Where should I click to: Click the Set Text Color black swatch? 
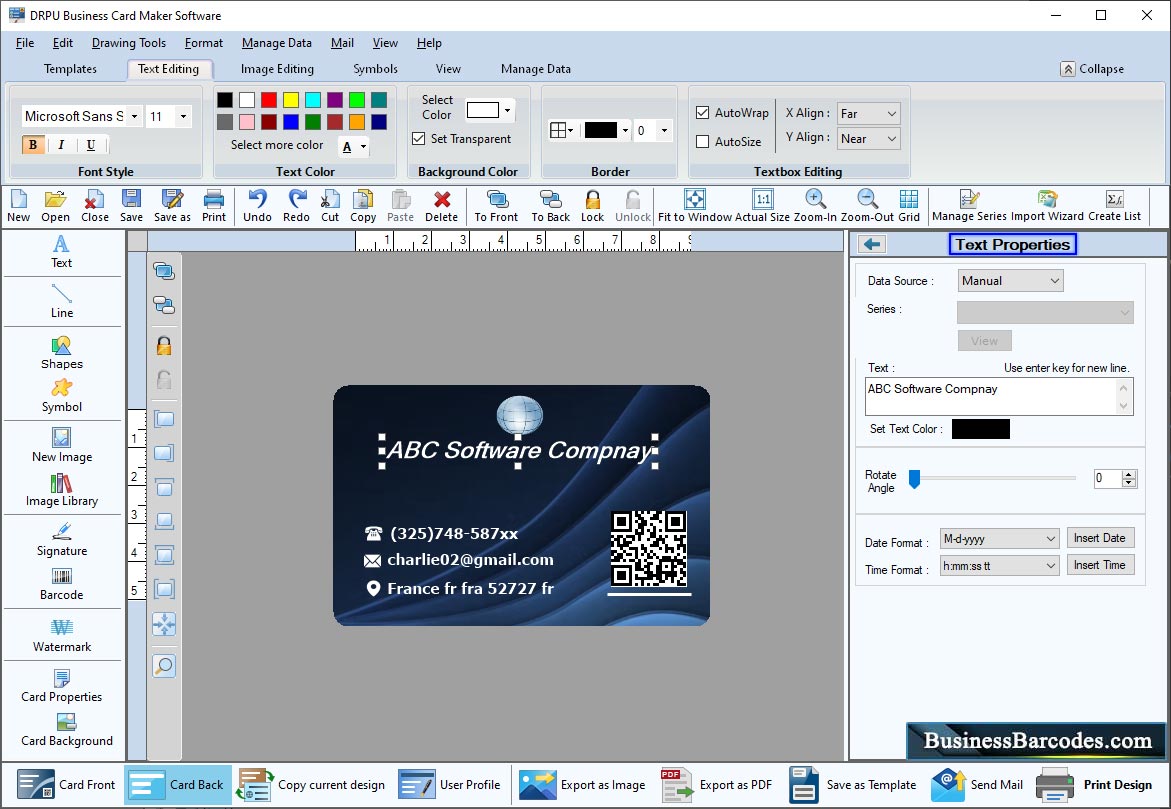point(981,429)
